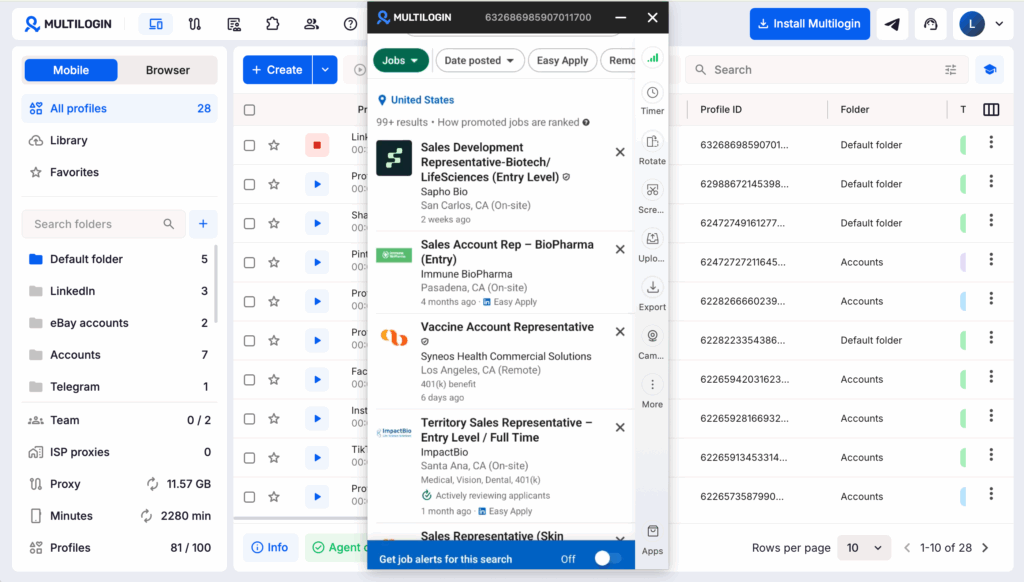Click the Create profile button
This screenshot has width=1024, height=582.
click(278, 70)
